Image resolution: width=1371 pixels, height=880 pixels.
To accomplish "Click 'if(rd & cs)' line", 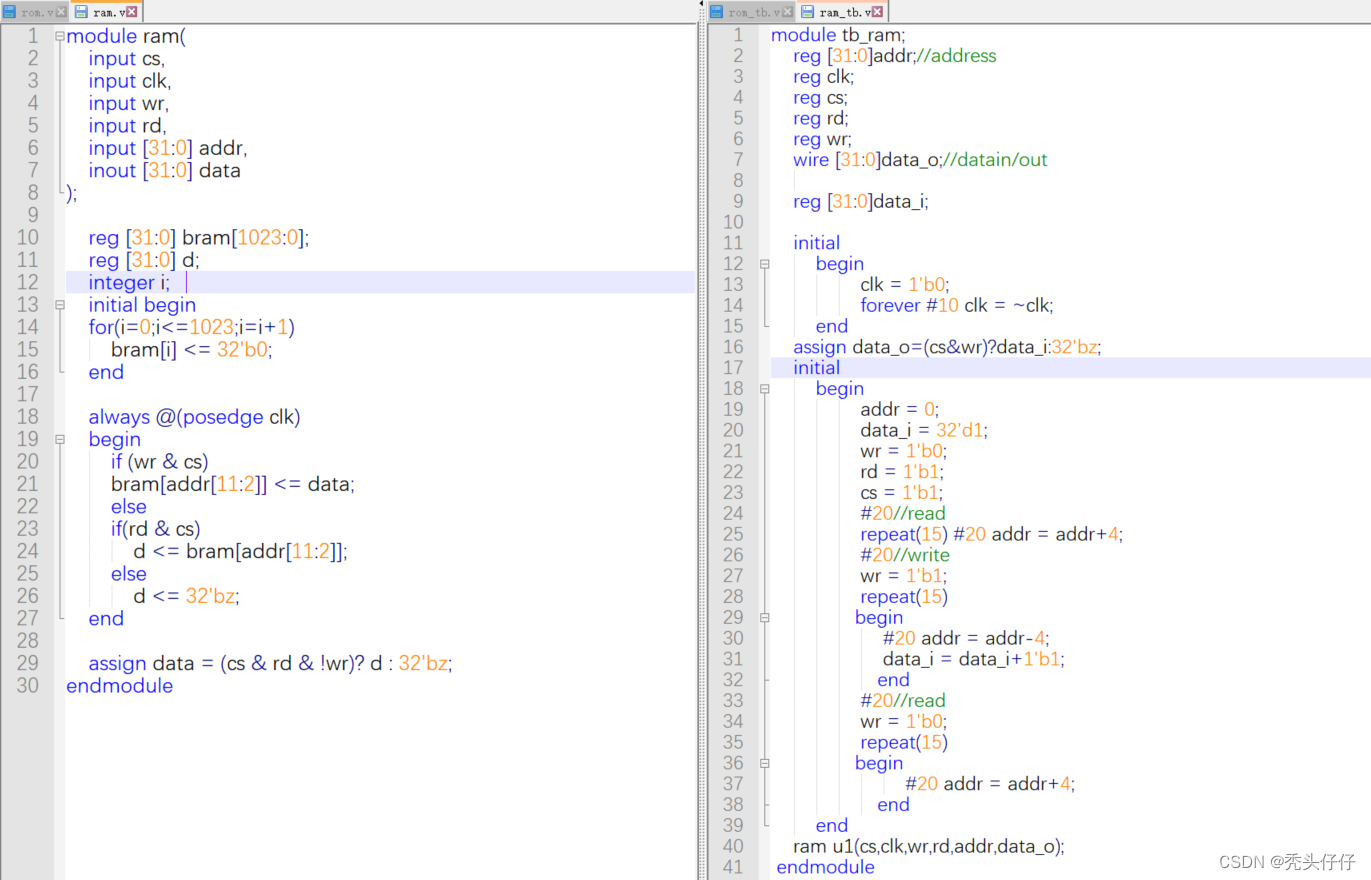I will pyautogui.click(x=156, y=529).
